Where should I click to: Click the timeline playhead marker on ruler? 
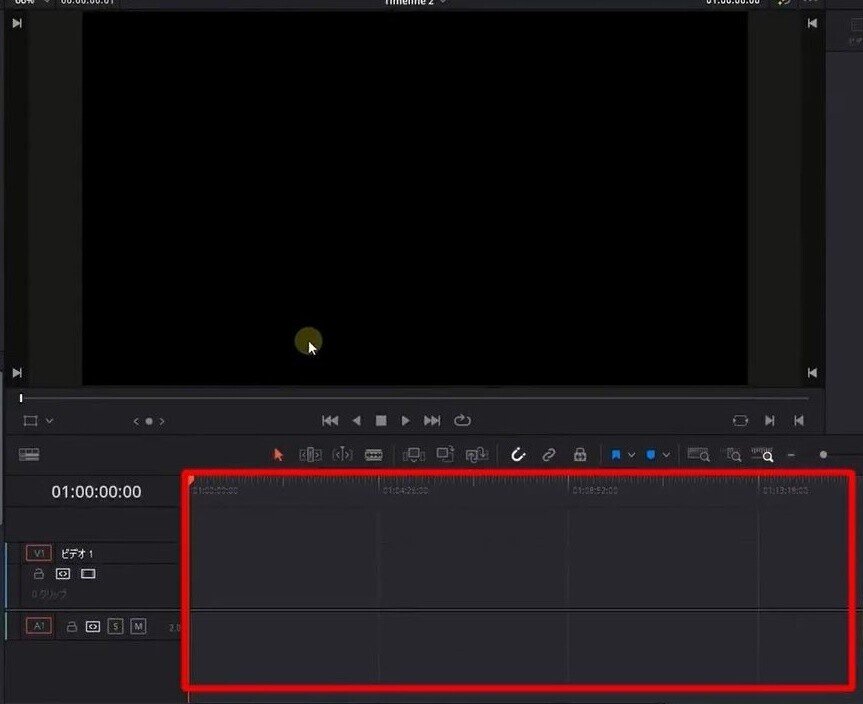[x=191, y=480]
